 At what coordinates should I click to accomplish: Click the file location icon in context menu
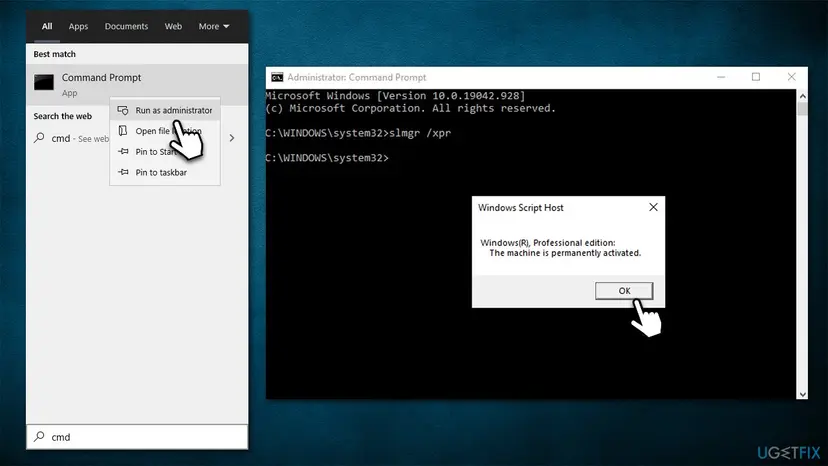123,131
